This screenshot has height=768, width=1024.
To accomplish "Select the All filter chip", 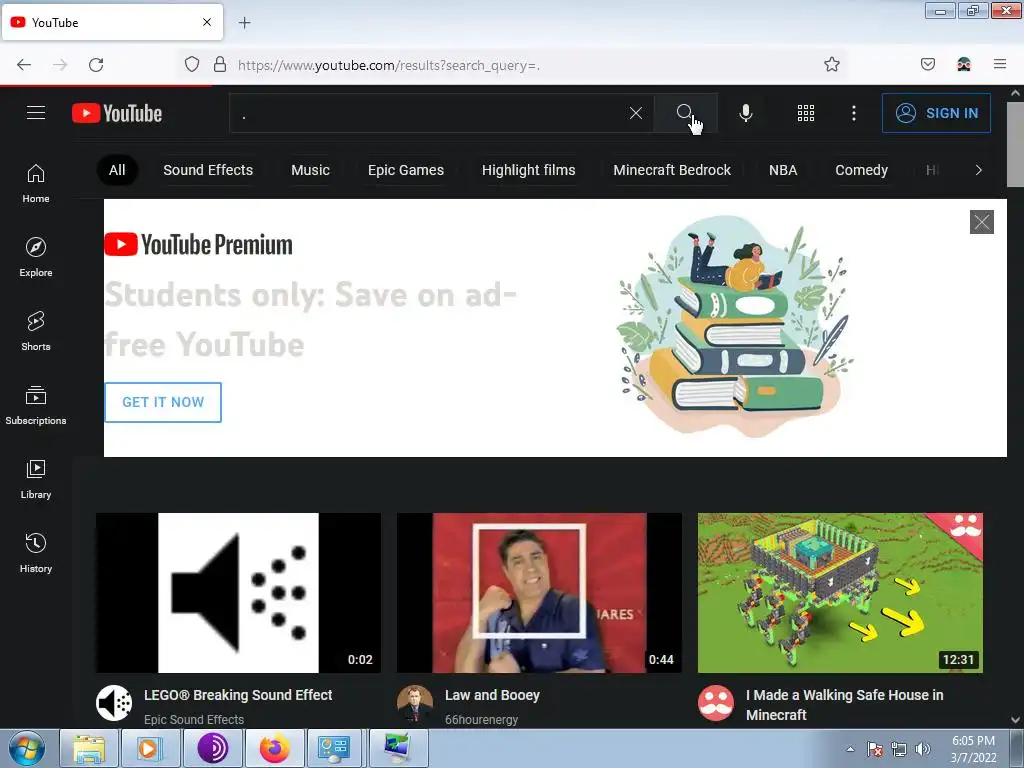I will (x=117, y=170).
